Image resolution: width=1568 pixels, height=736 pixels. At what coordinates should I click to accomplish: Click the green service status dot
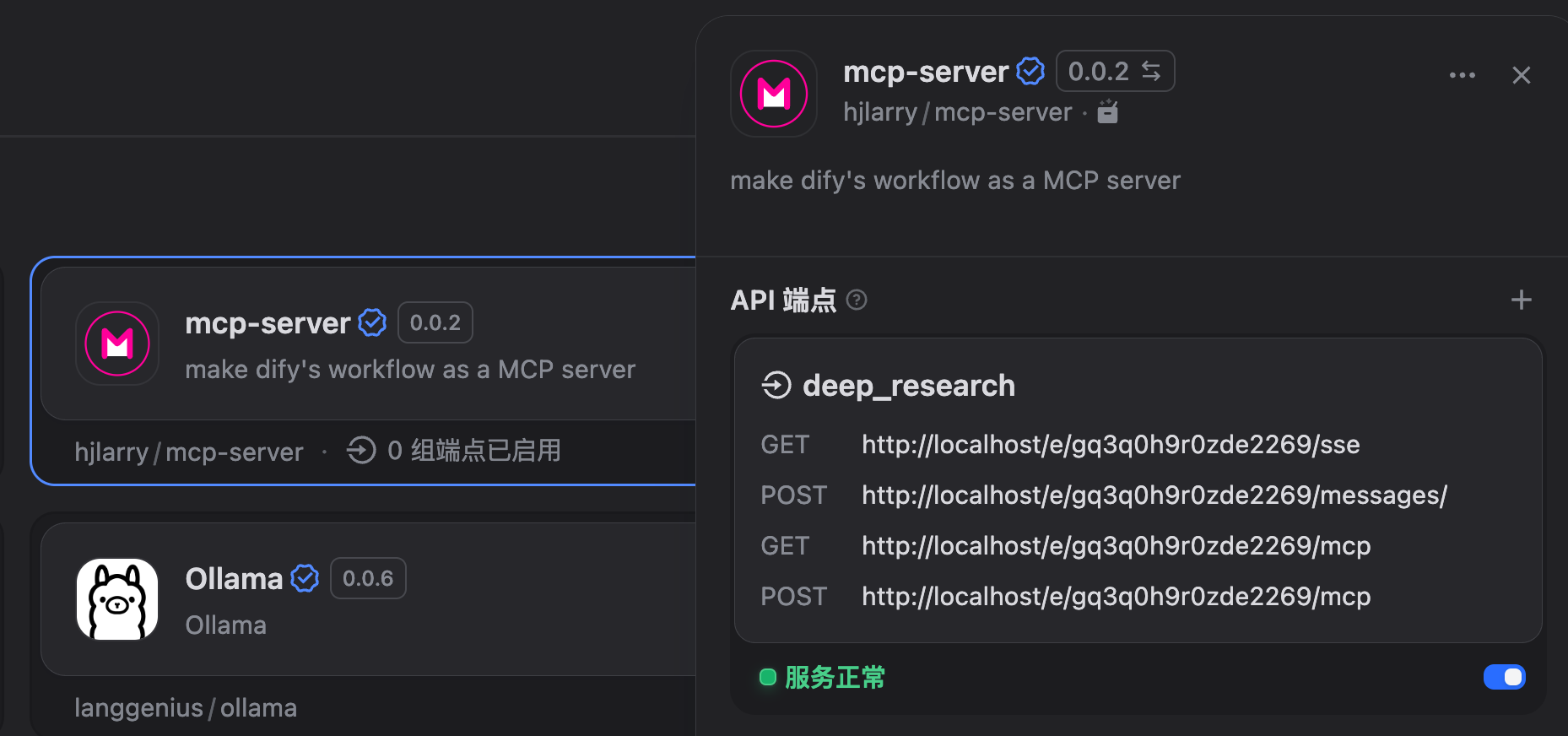click(x=768, y=677)
